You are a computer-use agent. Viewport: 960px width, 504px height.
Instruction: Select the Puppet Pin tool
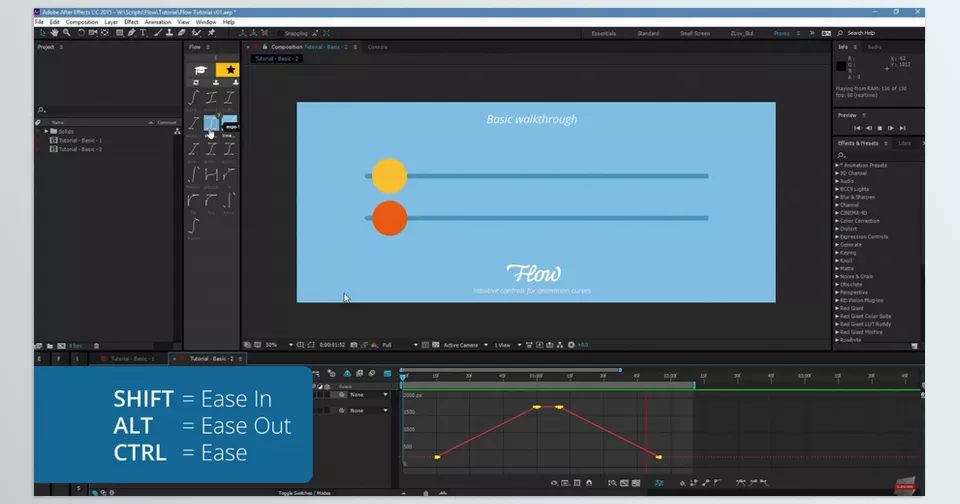pyautogui.click(x=211, y=33)
